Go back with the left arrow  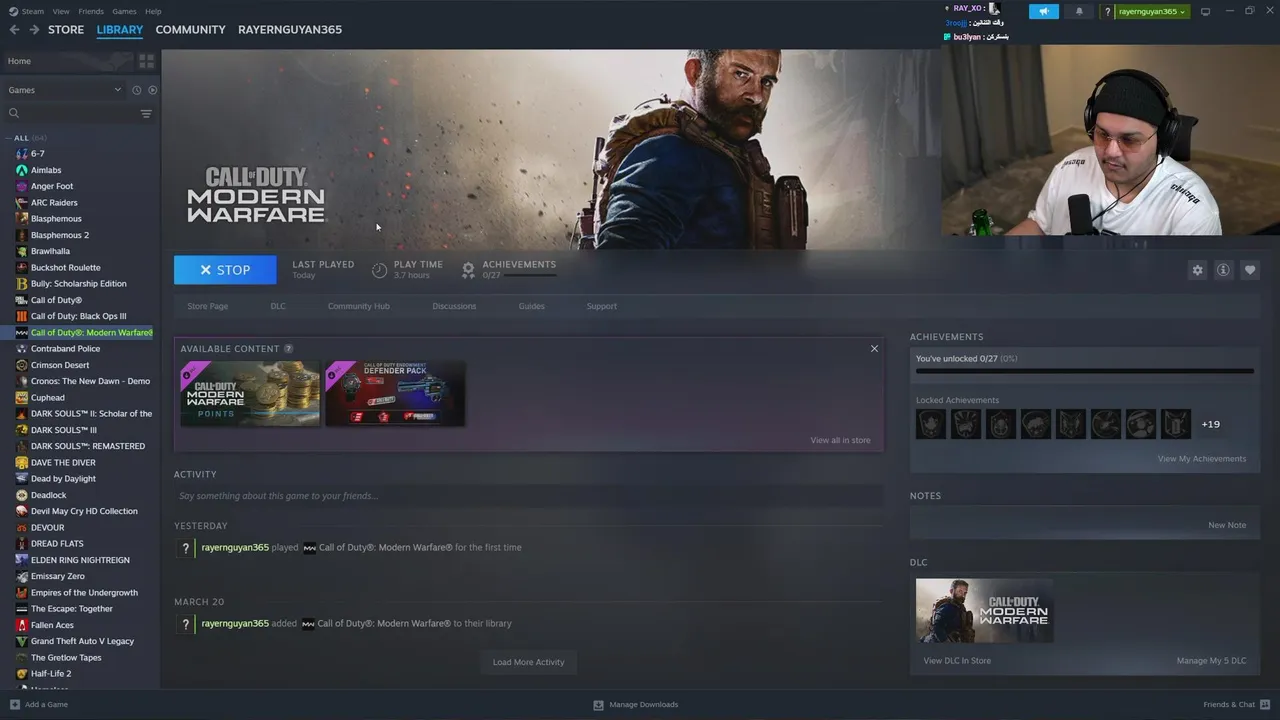[x=14, y=30]
